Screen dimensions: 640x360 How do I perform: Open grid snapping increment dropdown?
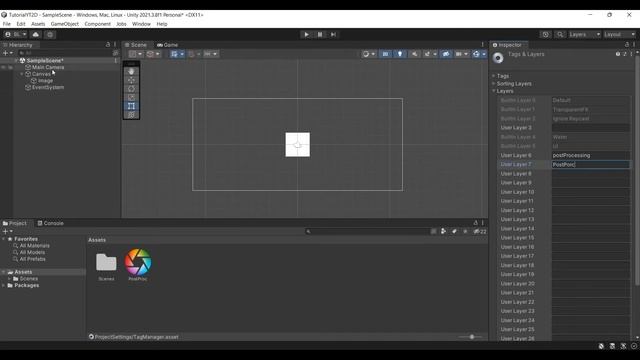pos(211,54)
